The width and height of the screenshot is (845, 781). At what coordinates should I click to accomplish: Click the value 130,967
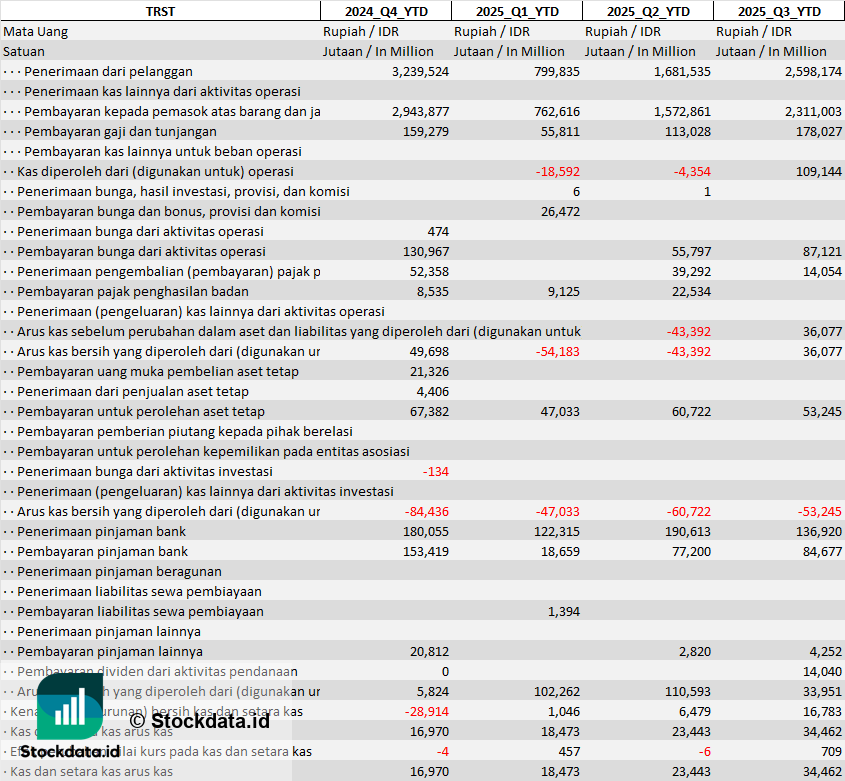click(x=426, y=251)
